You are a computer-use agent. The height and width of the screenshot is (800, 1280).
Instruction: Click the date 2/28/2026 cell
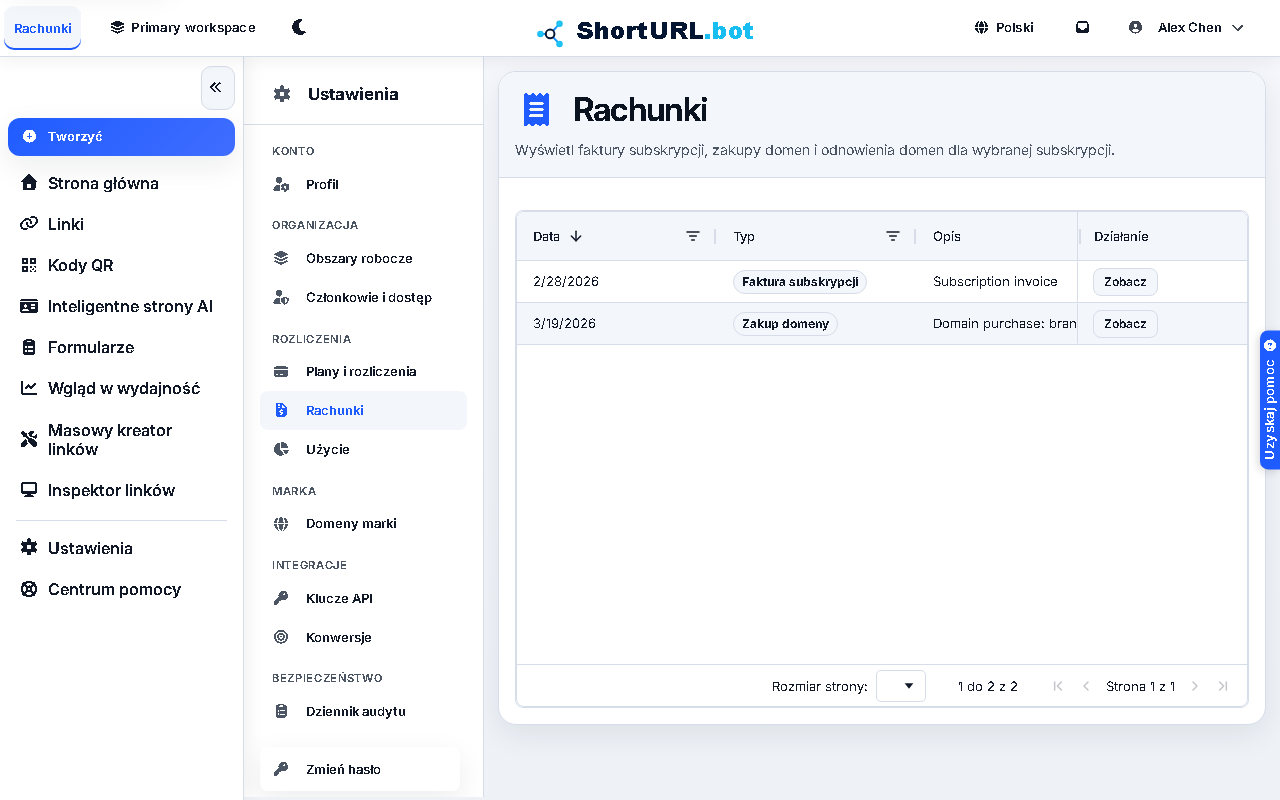566,282
